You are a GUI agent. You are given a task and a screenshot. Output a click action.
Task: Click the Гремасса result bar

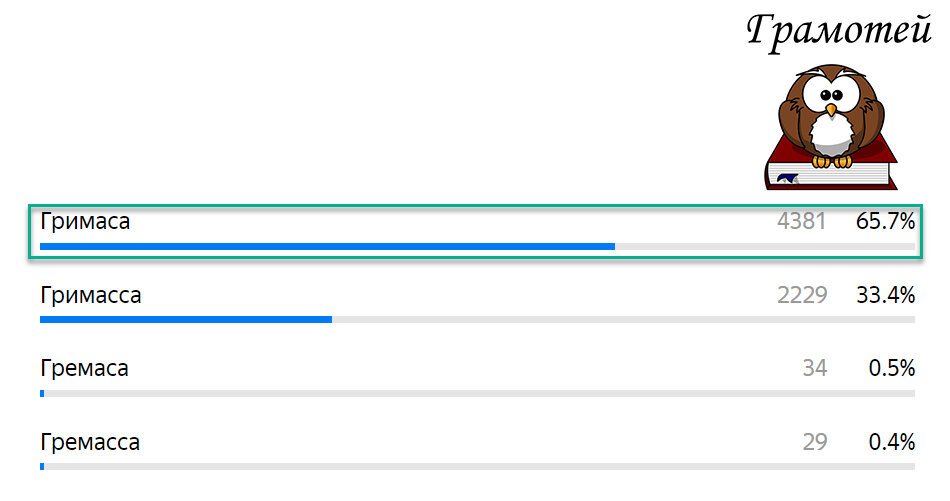click(x=477, y=466)
